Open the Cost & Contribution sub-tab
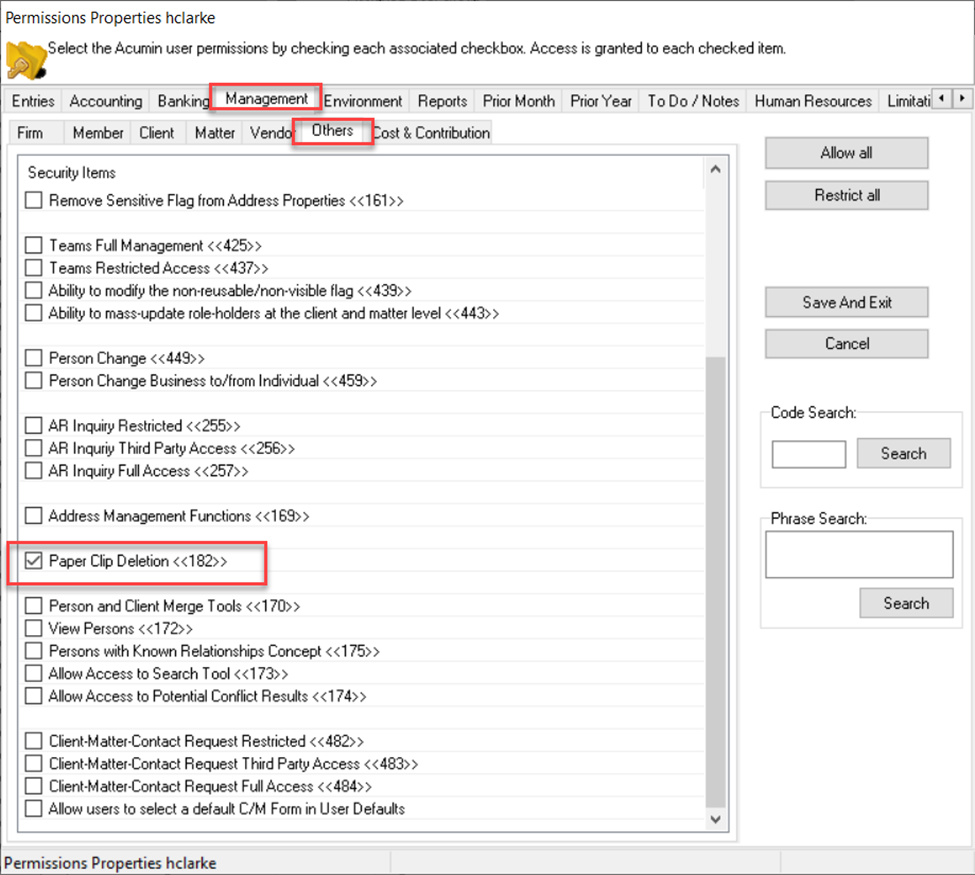 tap(432, 133)
